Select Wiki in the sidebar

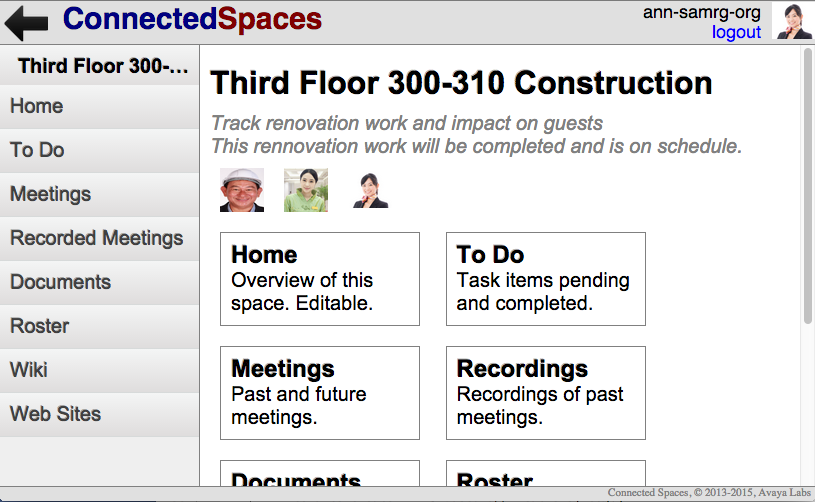pyautogui.click(x=99, y=371)
